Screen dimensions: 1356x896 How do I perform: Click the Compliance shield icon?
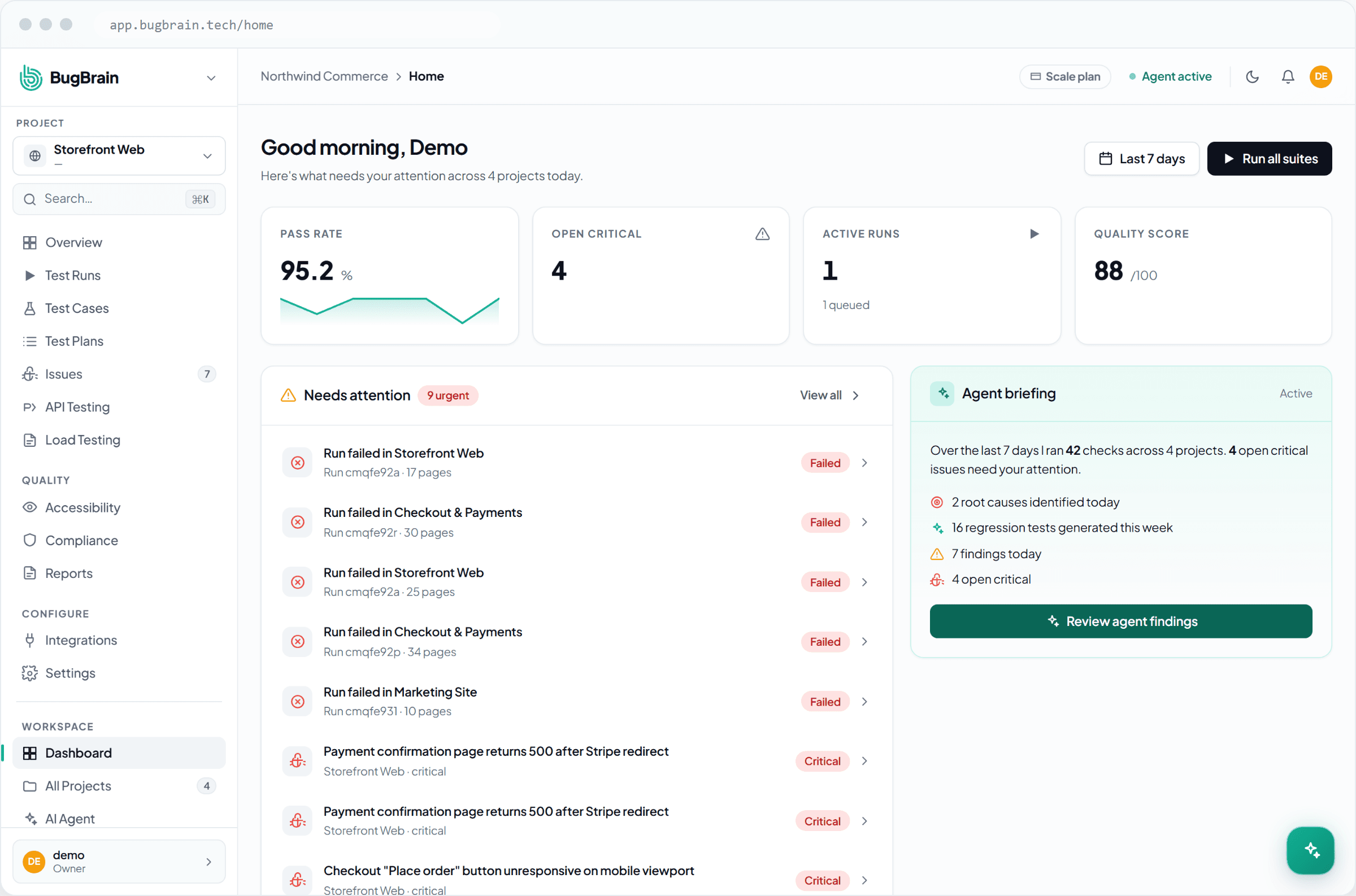tap(30, 541)
